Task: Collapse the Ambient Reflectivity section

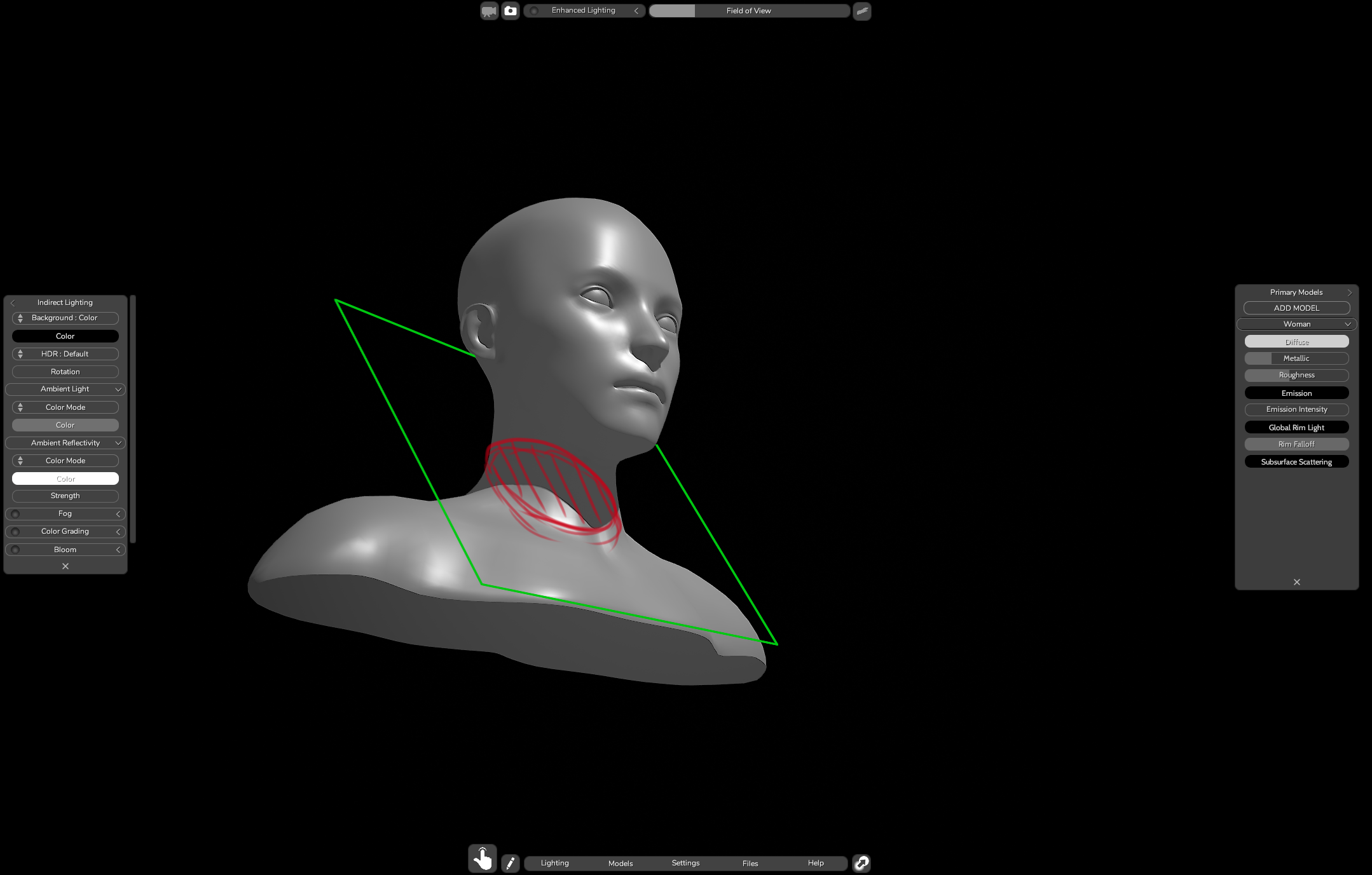Action: 118,443
